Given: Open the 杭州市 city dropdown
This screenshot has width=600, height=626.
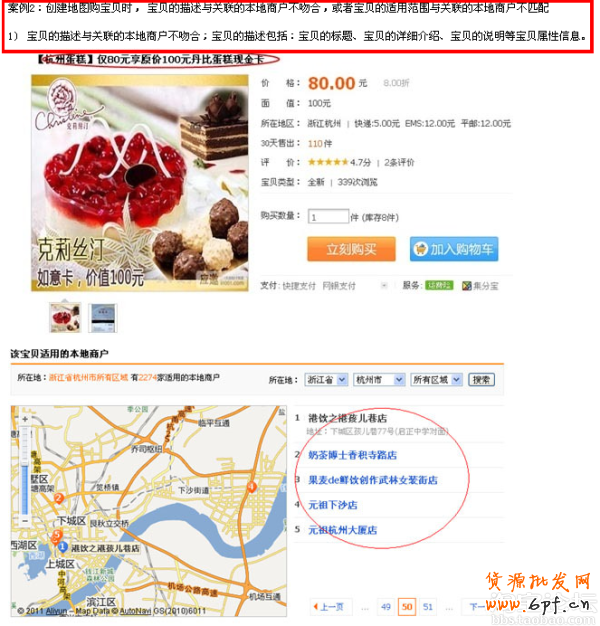Looking at the screenshot, I should (380, 380).
